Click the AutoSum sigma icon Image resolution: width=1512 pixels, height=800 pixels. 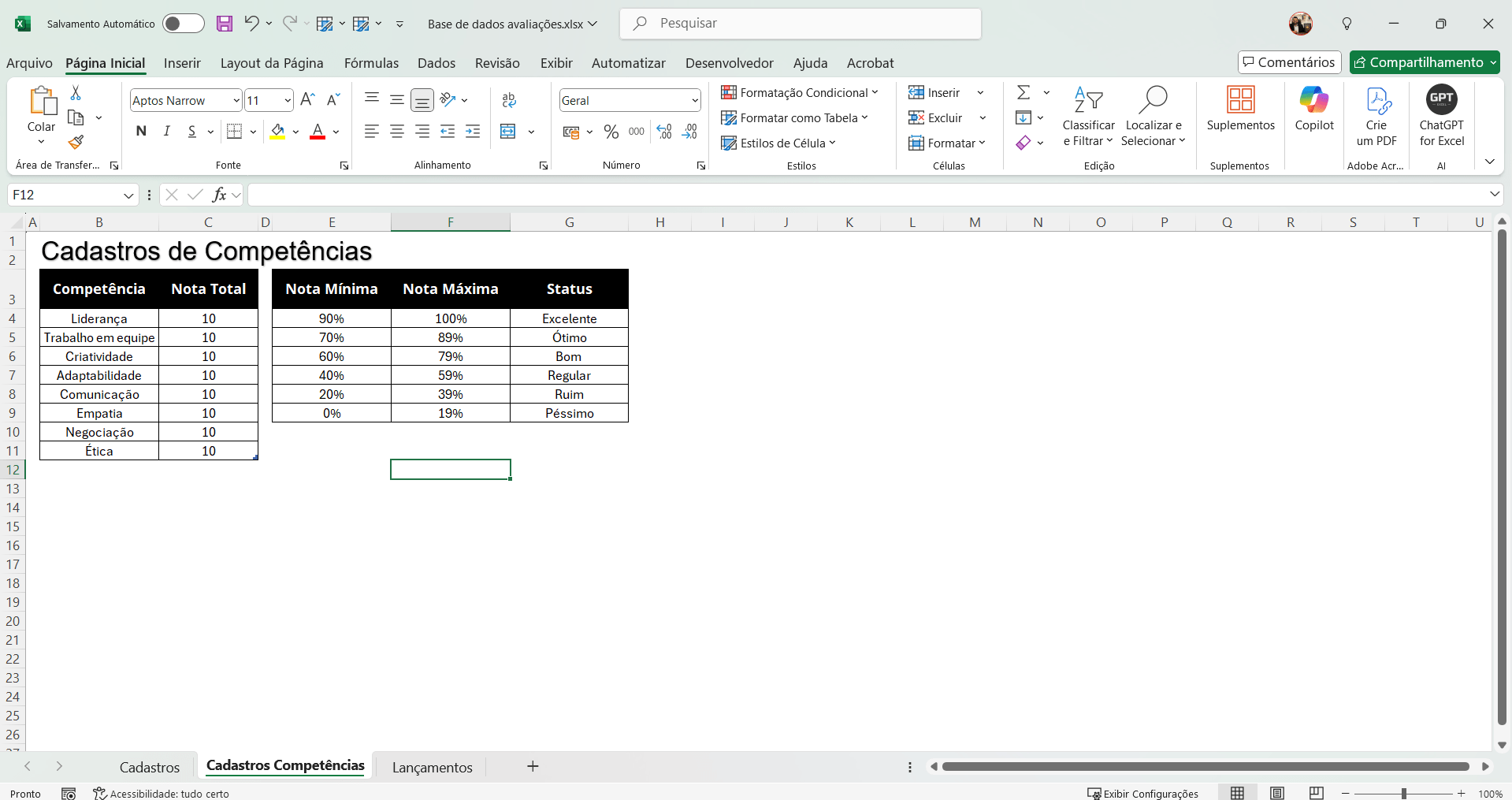pos(1023,93)
